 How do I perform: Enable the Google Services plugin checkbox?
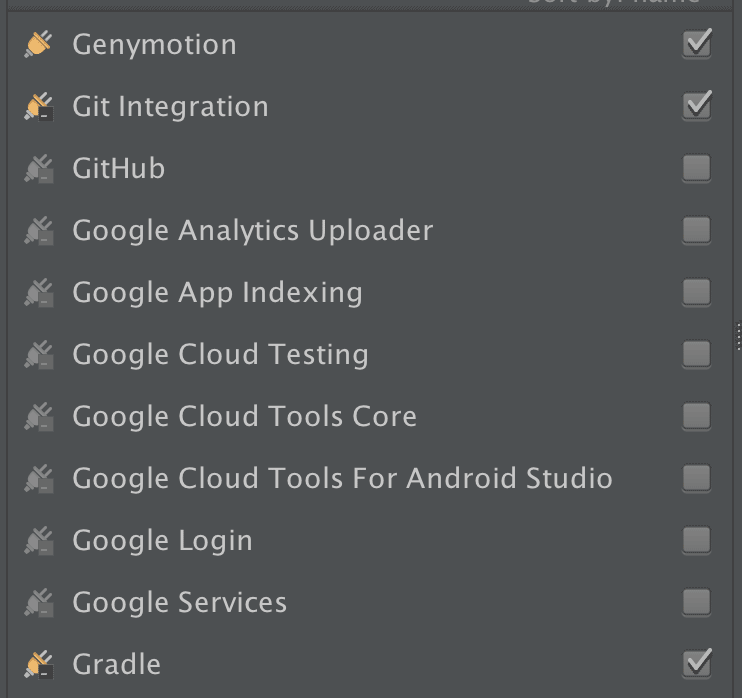[697, 602]
